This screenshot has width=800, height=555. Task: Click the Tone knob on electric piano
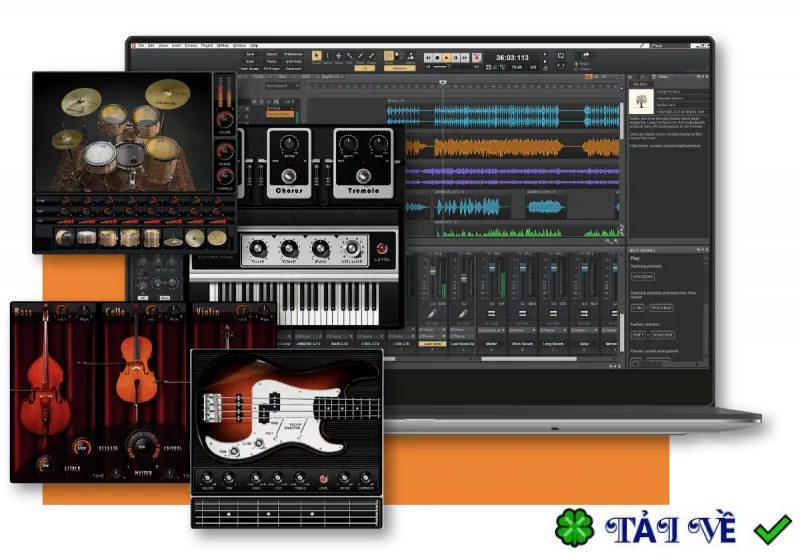(289, 249)
